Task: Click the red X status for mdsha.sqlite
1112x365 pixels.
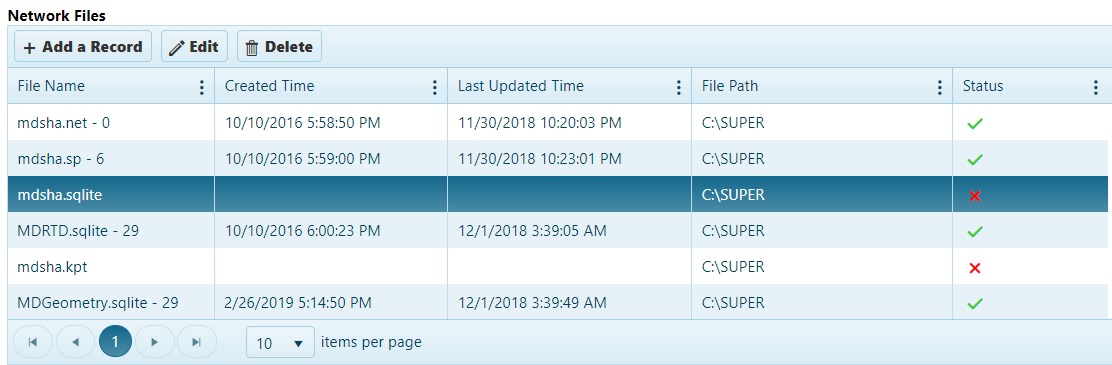Action: 974,196
